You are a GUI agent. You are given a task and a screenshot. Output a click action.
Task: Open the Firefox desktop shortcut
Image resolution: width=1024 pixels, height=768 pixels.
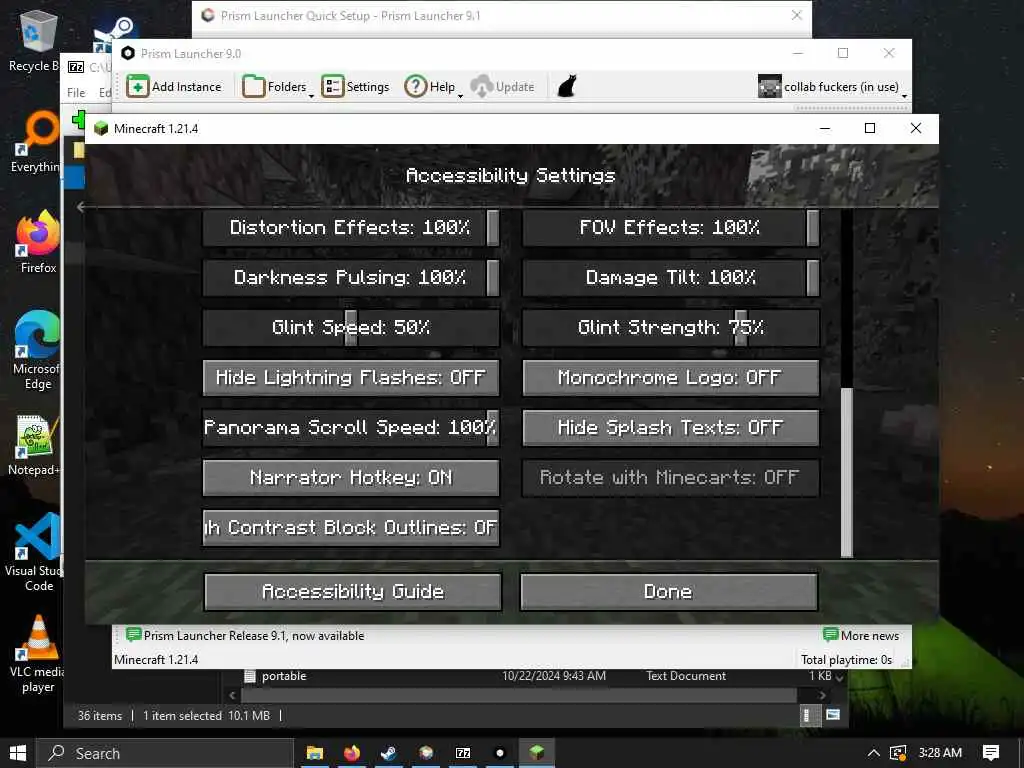tap(38, 242)
